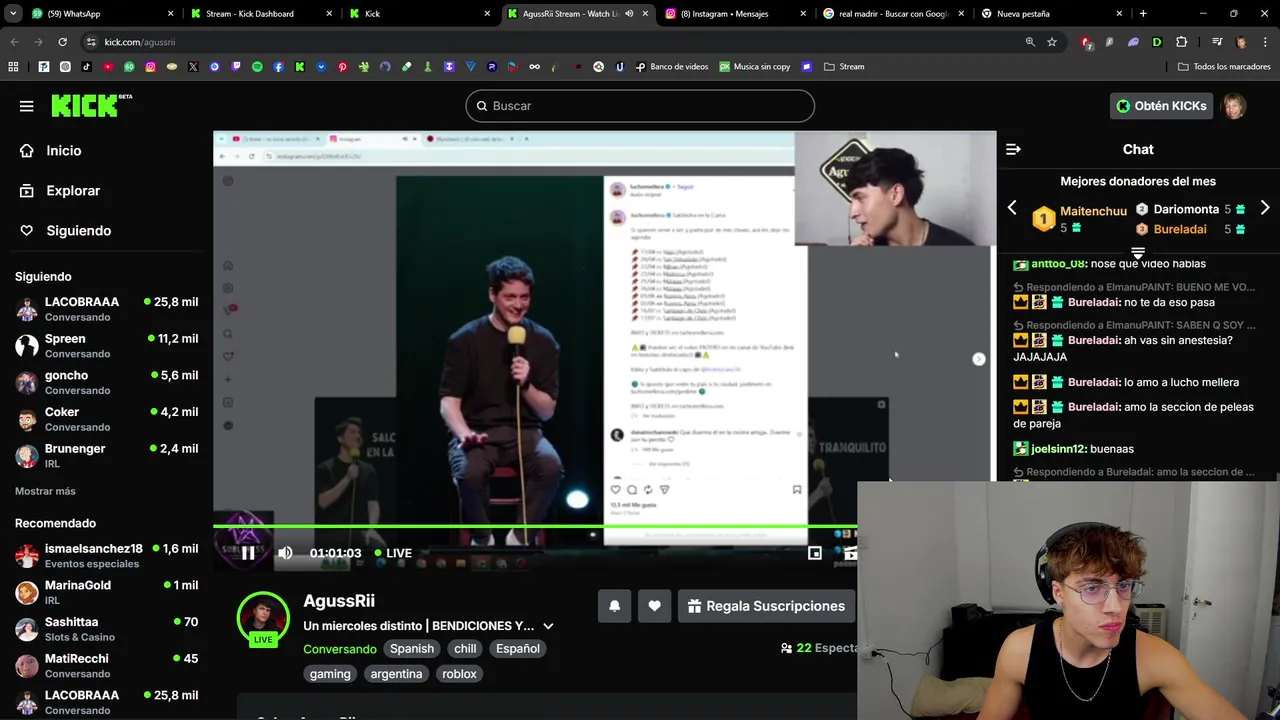Click top donor Maitenchuu

pos(1093,211)
